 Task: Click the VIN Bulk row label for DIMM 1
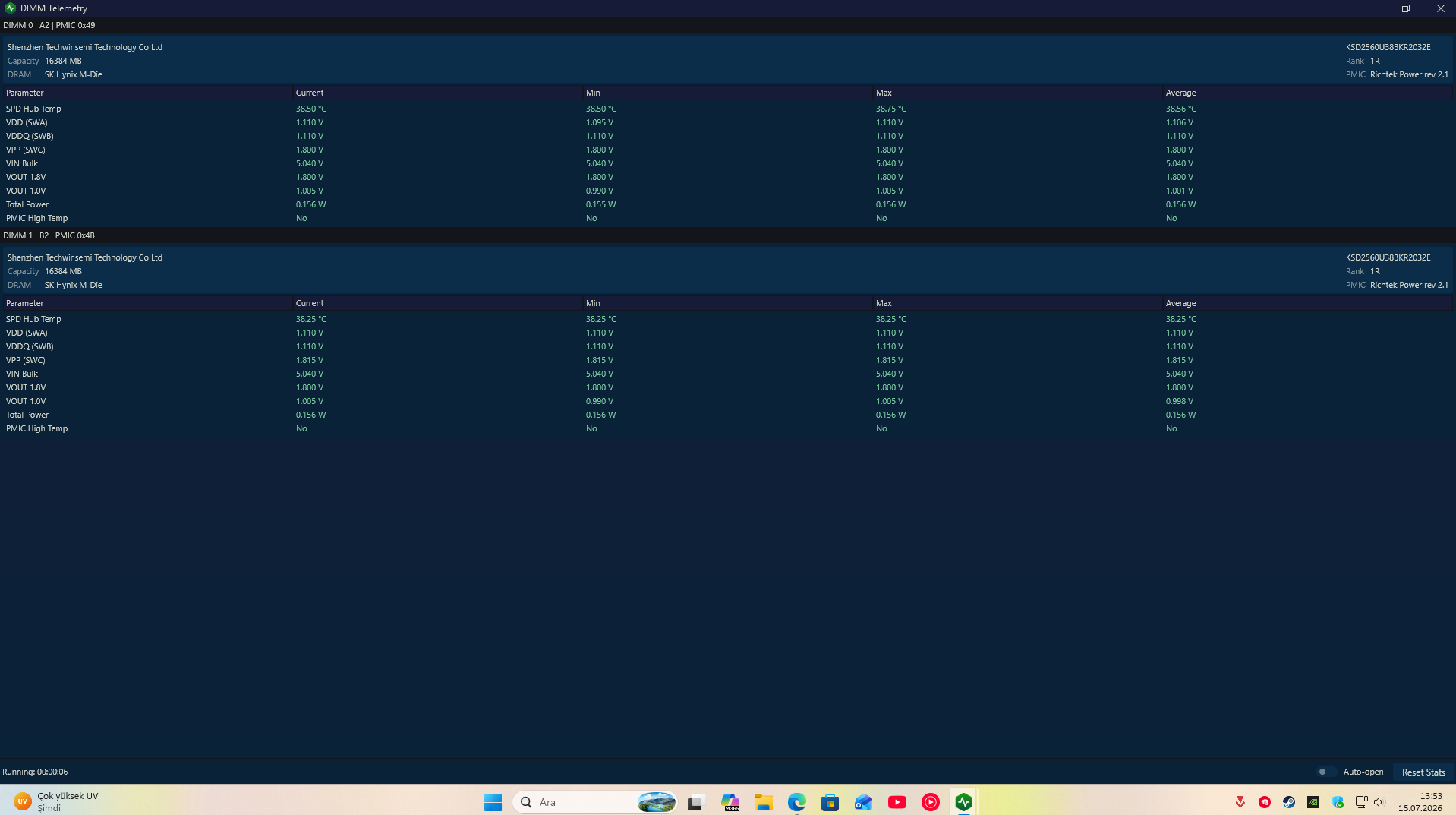[x=22, y=374]
